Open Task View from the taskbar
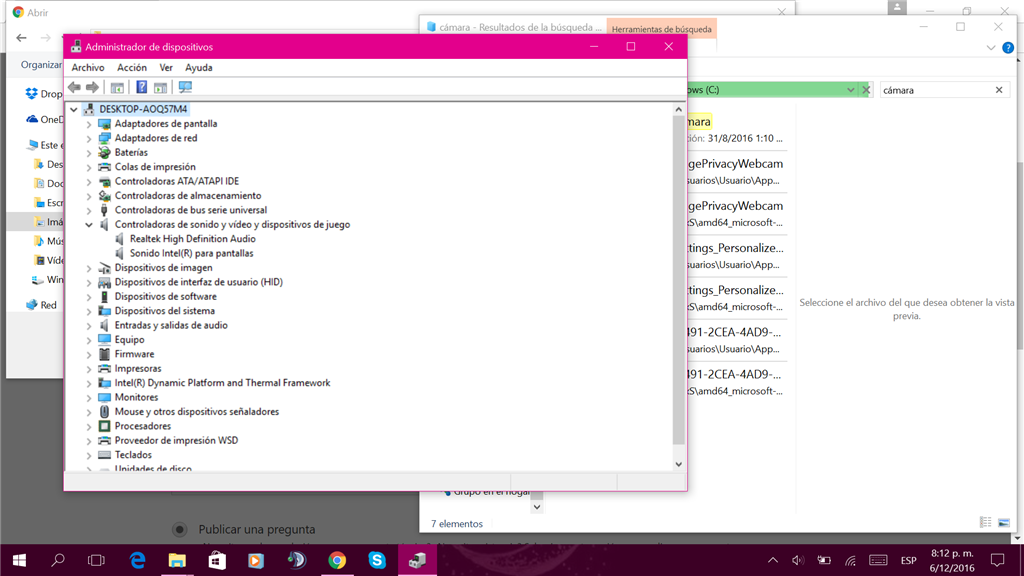Screen dimensions: 1024x576 (96, 560)
